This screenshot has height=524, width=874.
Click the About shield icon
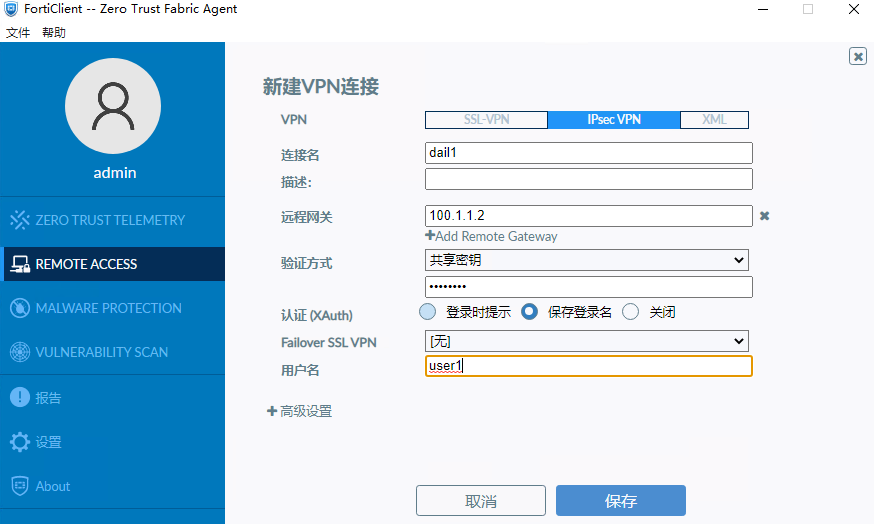pos(19,486)
